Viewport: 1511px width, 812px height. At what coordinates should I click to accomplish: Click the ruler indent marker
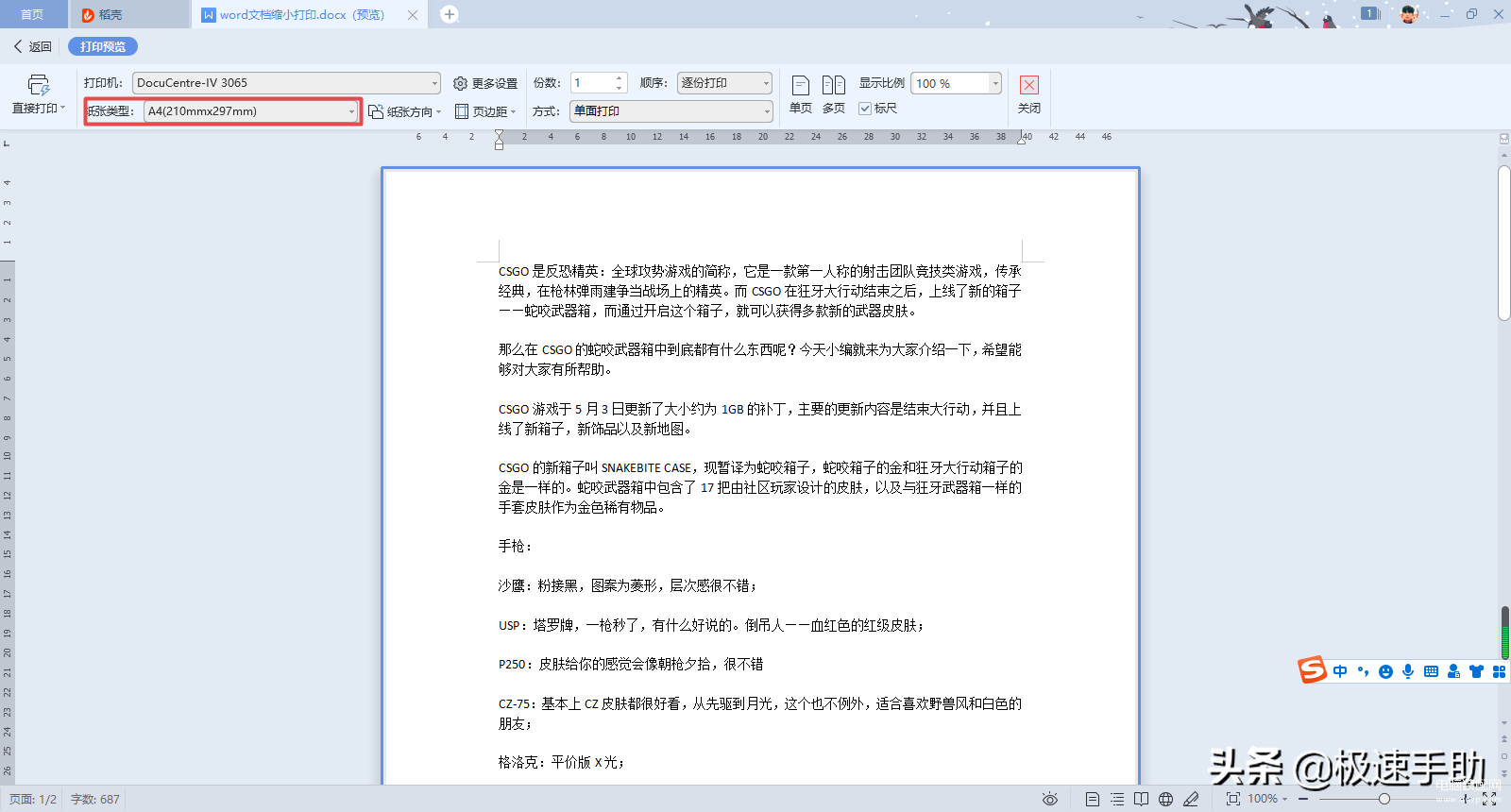click(499, 140)
